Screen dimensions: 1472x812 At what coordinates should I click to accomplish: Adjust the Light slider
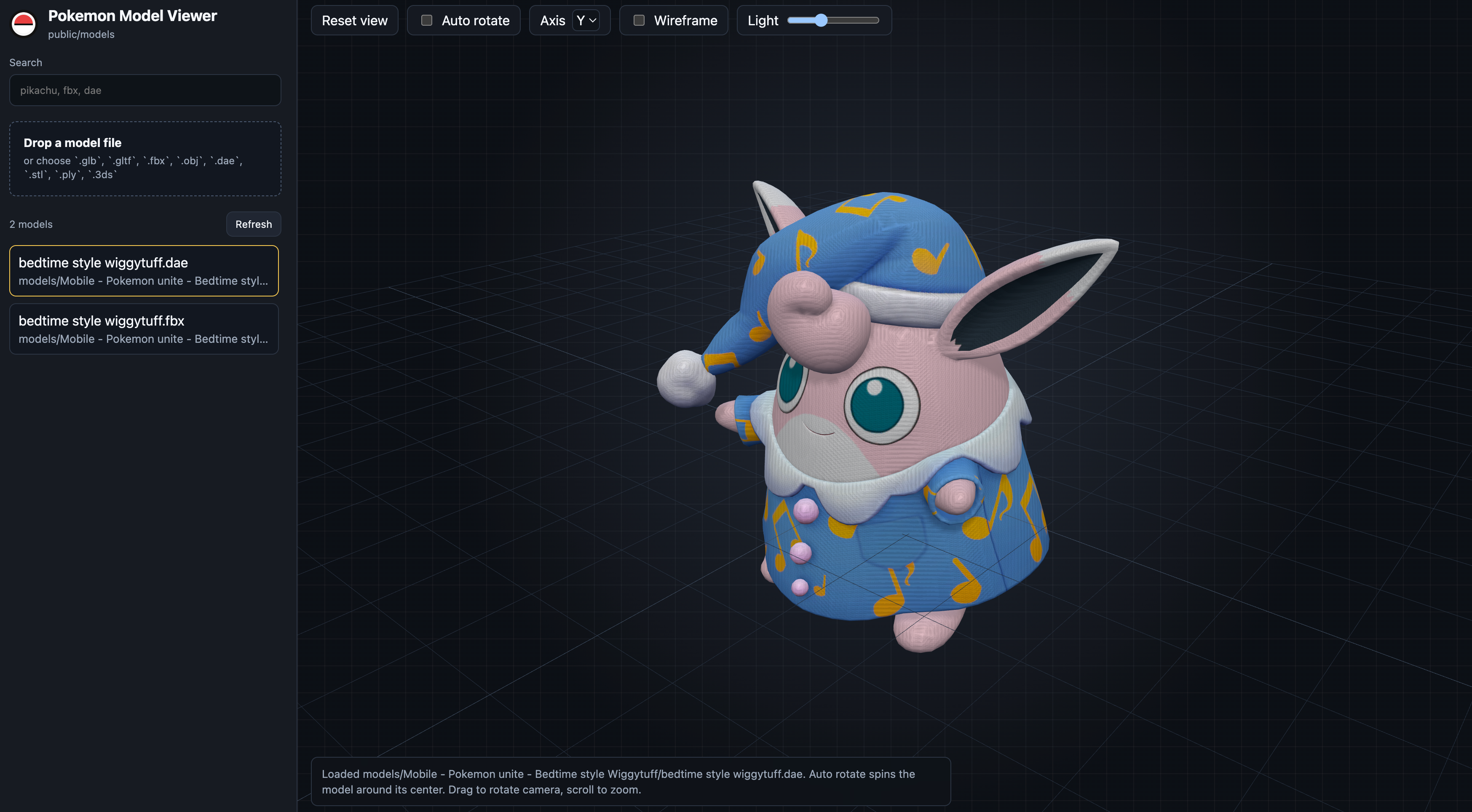click(833, 21)
